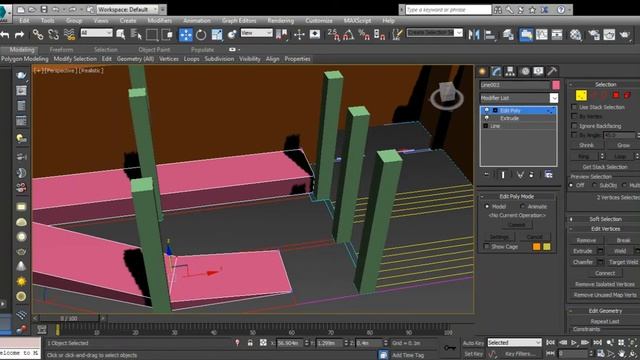Image resolution: width=640 pixels, height=360 pixels.
Task: Click the Pin Stack icon
Action: 487,175
